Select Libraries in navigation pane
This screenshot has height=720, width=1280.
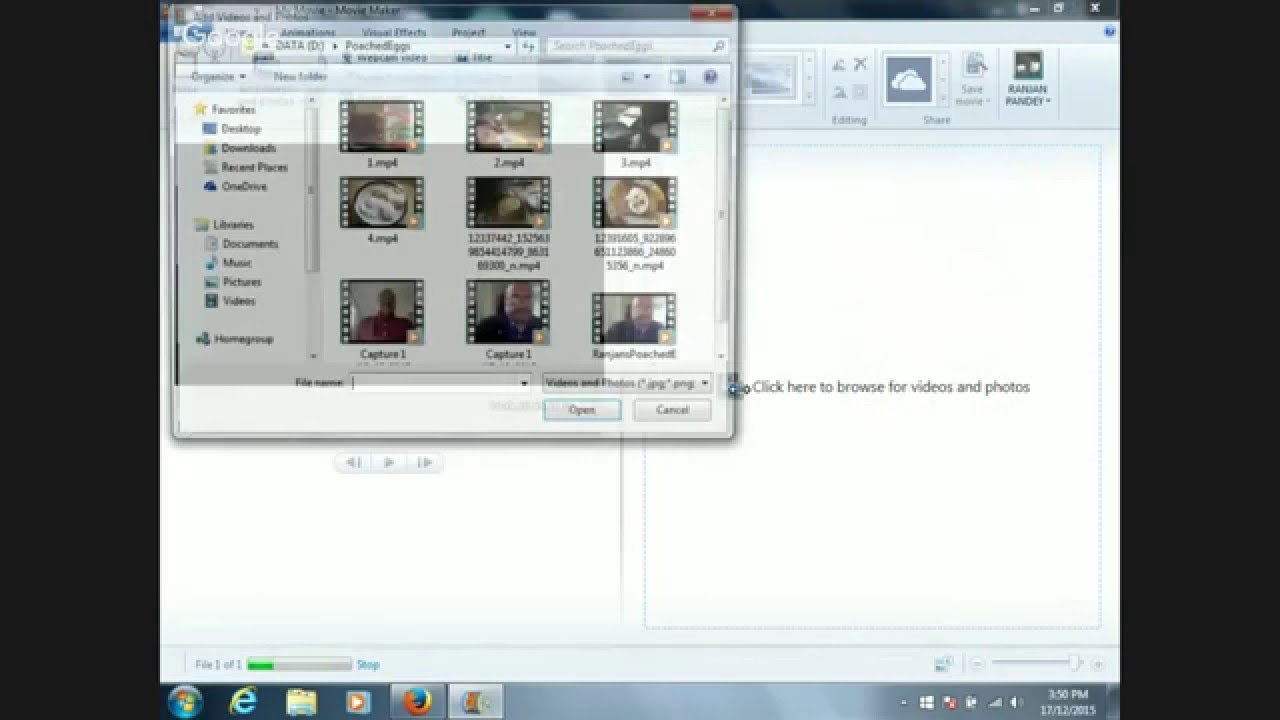233,225
